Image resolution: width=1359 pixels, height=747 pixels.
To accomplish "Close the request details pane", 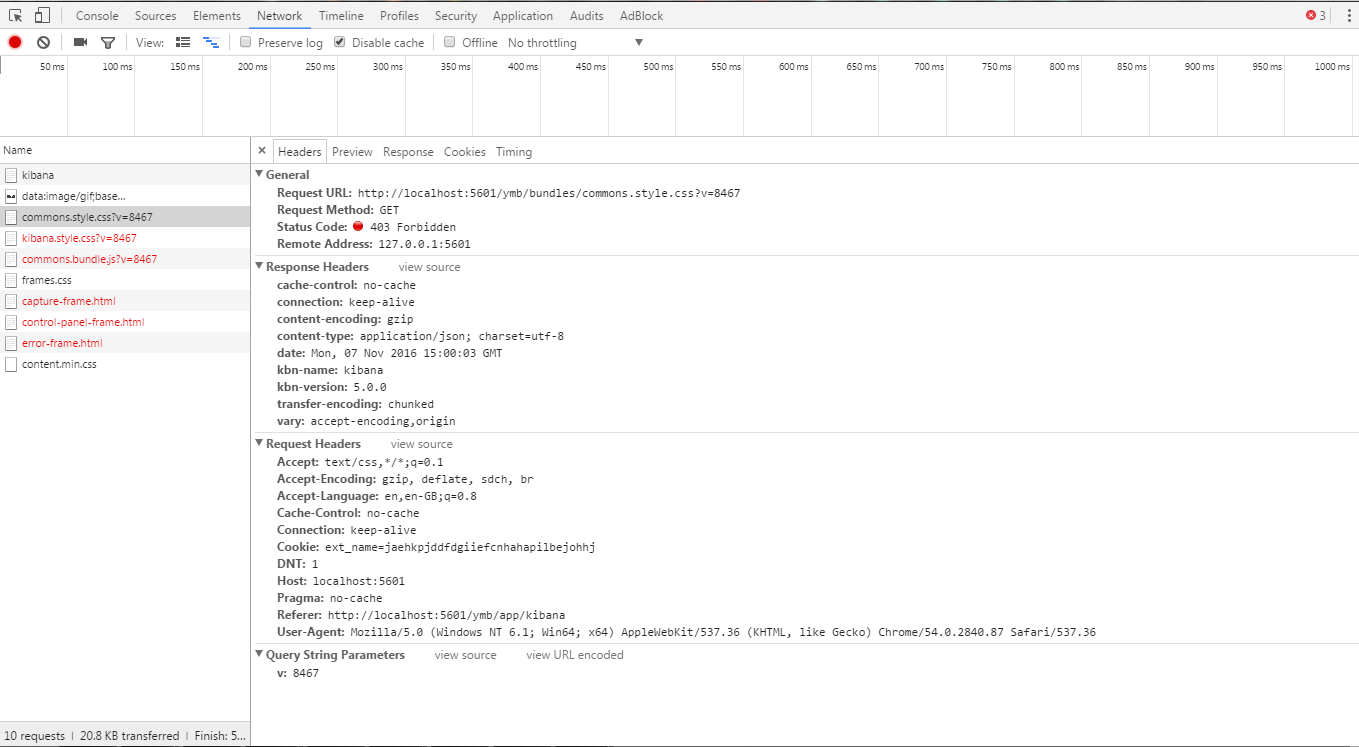I will click(262, 151).
